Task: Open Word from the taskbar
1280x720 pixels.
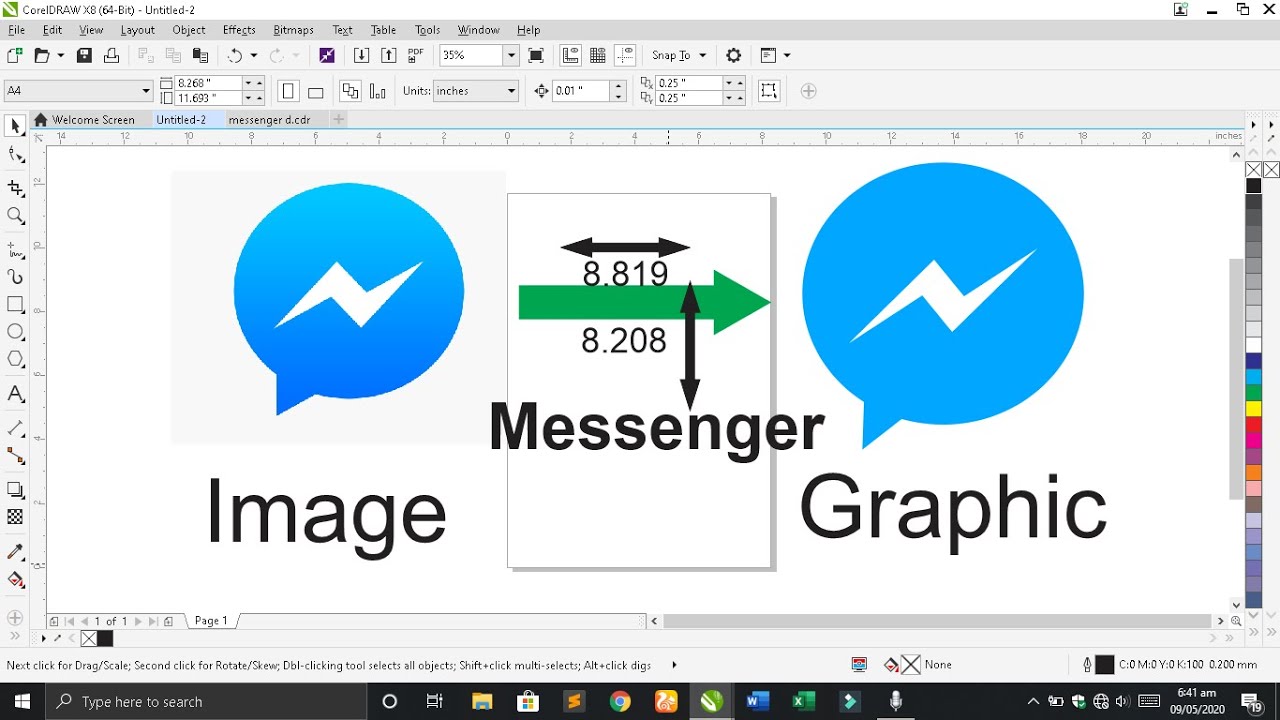Action: click(757, 702)
